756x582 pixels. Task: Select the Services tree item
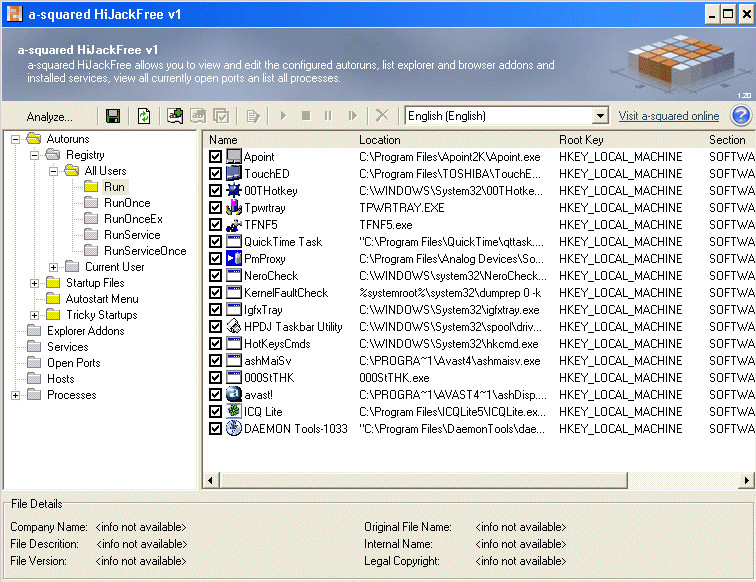tap(68, 347)
